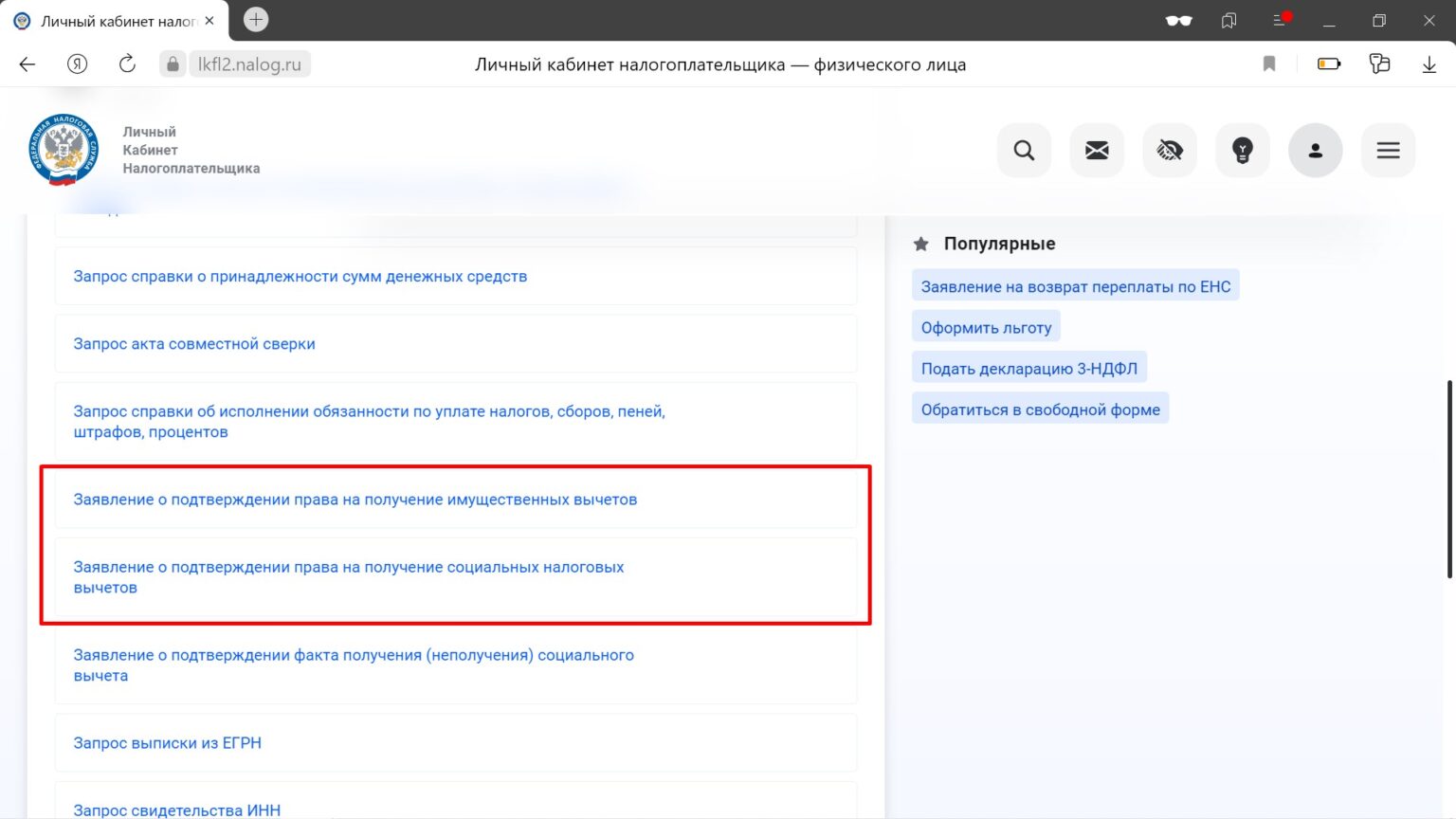Click the Оформить льготу button
The height and width of the screenshot is (819, 1456).
986,328
